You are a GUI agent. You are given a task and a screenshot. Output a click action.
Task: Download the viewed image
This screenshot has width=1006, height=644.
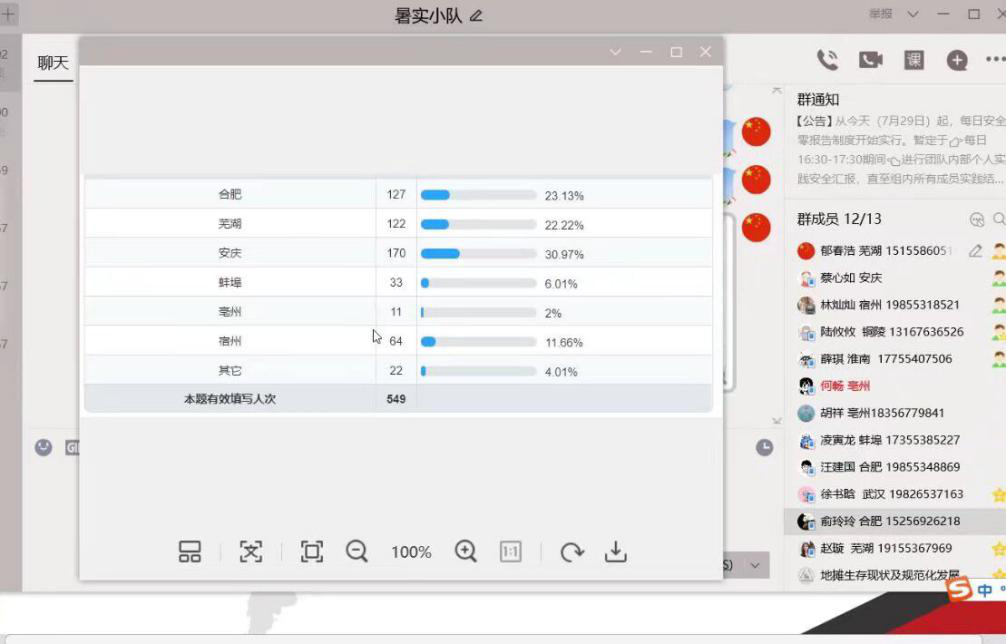click(616, 551)
